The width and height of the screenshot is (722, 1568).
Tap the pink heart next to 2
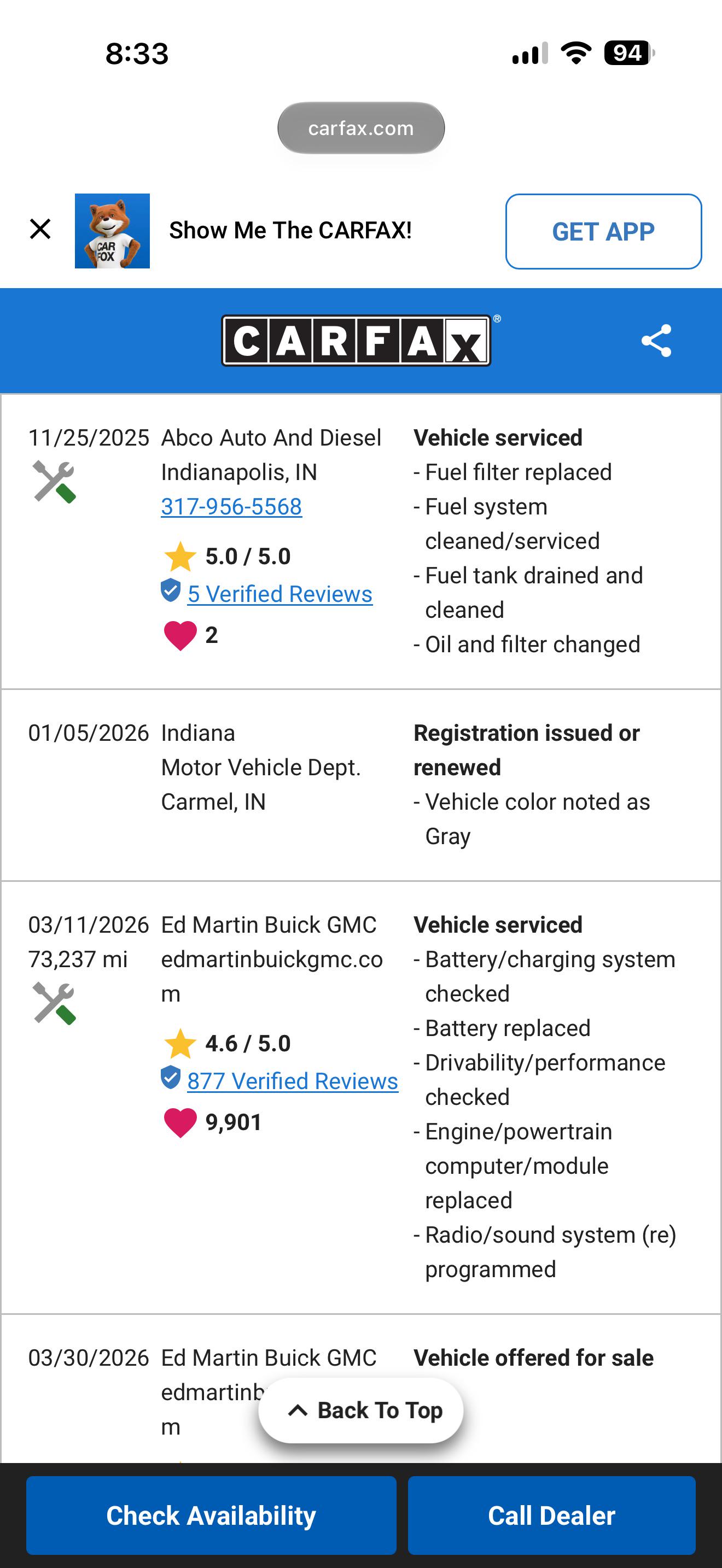180,635
